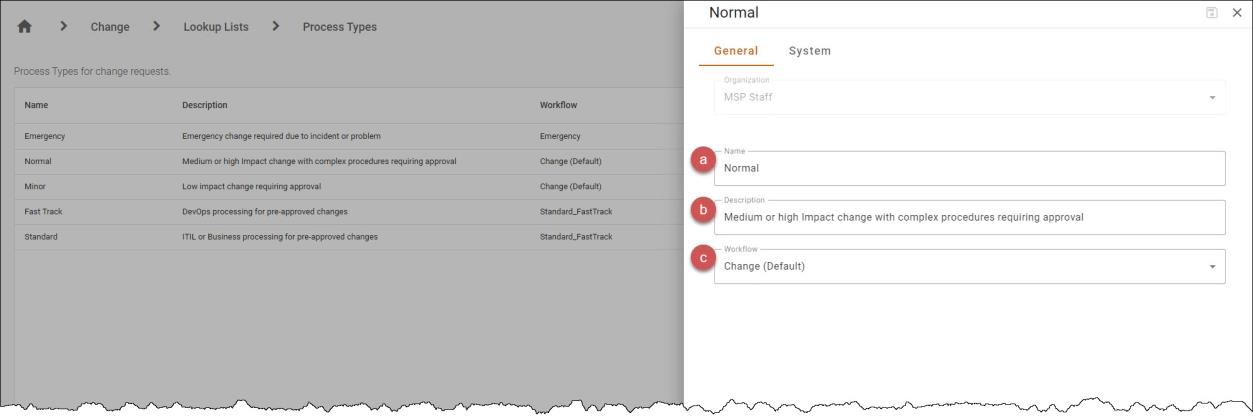
Task: Expand the Organization dropdown arrow
Action: point(1213,98)
